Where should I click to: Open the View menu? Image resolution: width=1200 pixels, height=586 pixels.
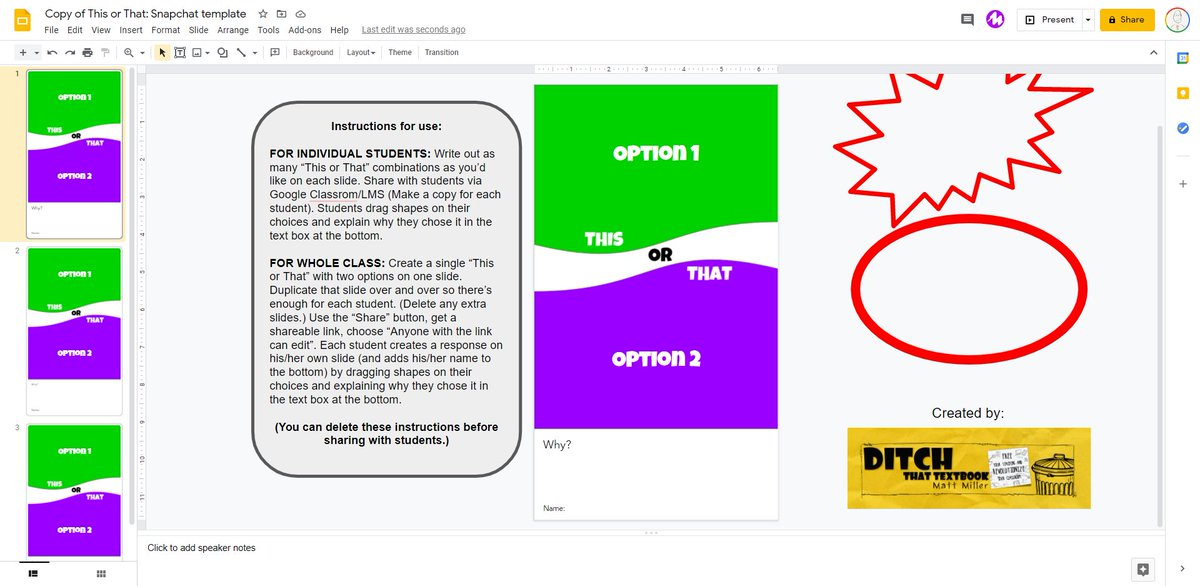(x=101, y=30)
